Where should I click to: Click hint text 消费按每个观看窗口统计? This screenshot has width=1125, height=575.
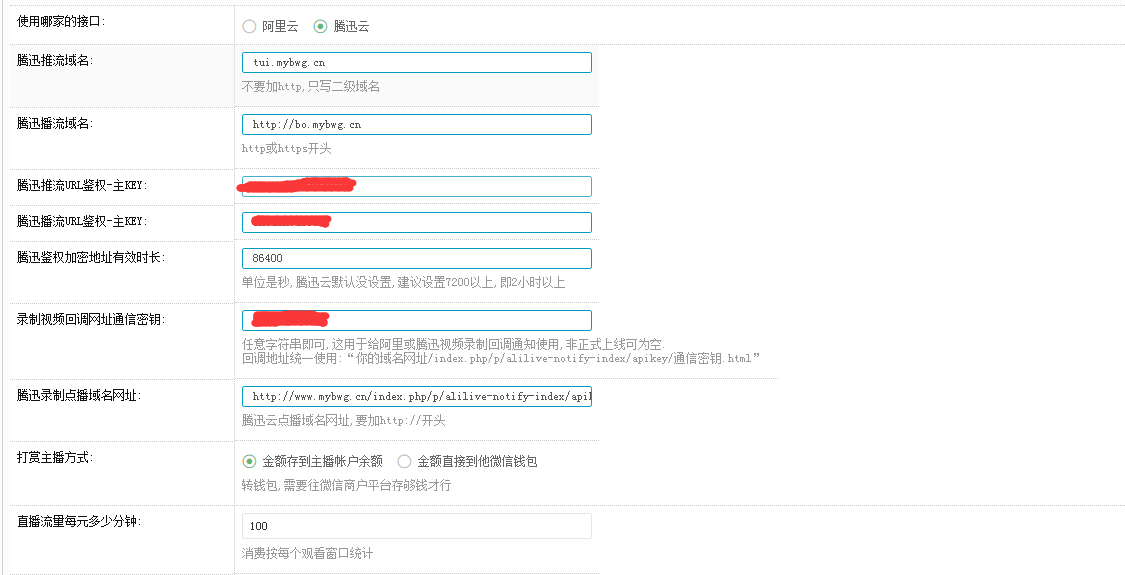307,553
